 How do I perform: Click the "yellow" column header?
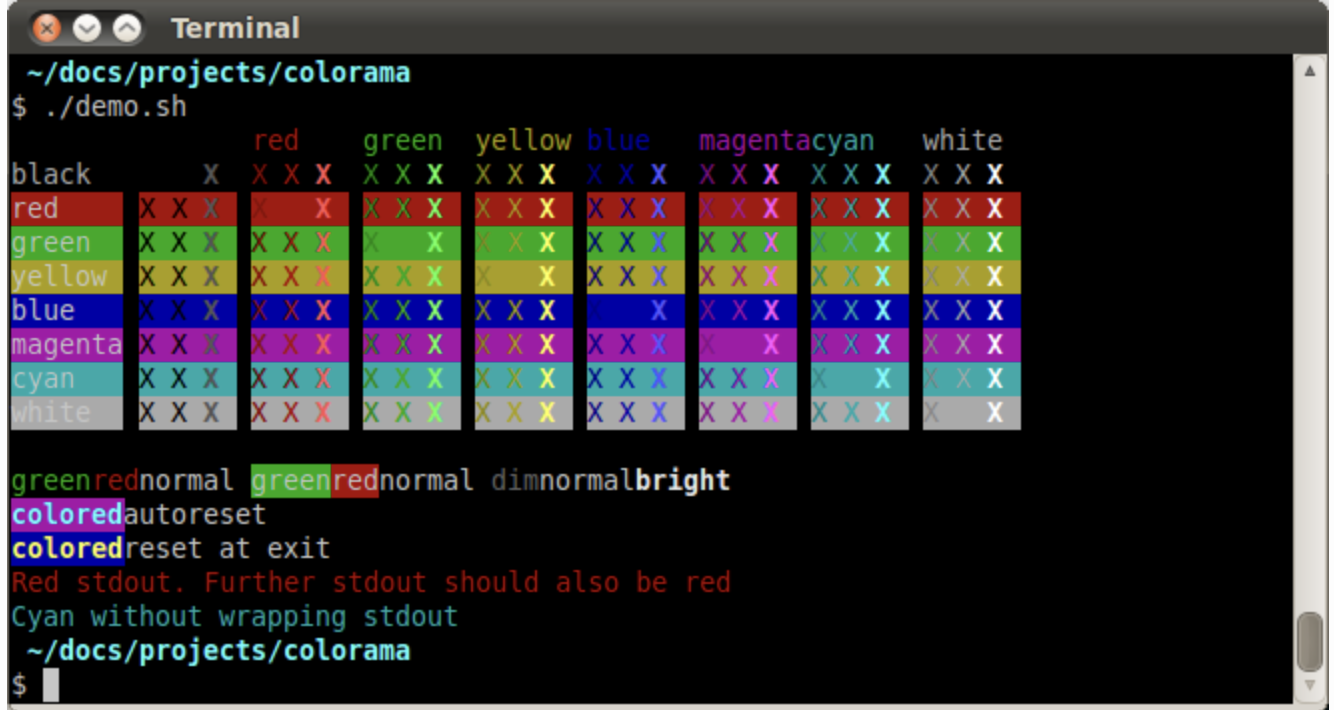(523, 140)
